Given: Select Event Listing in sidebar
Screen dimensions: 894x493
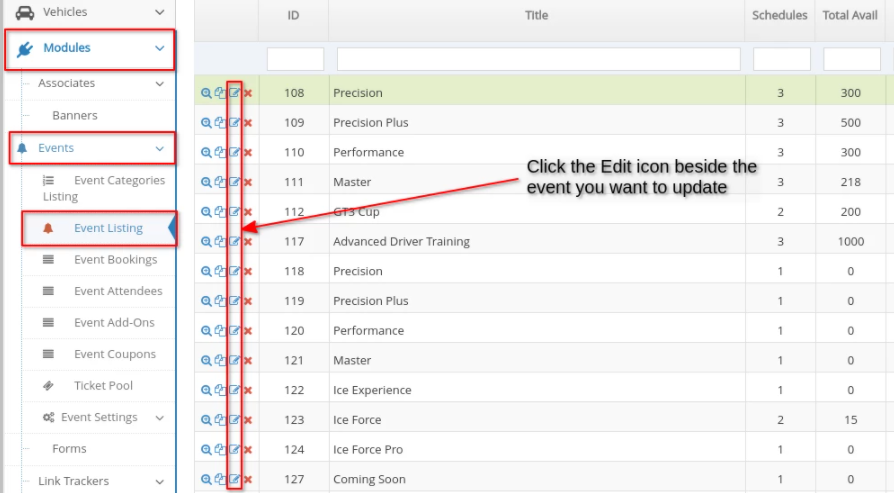Looking at the screenshot, I should (108, 228).
